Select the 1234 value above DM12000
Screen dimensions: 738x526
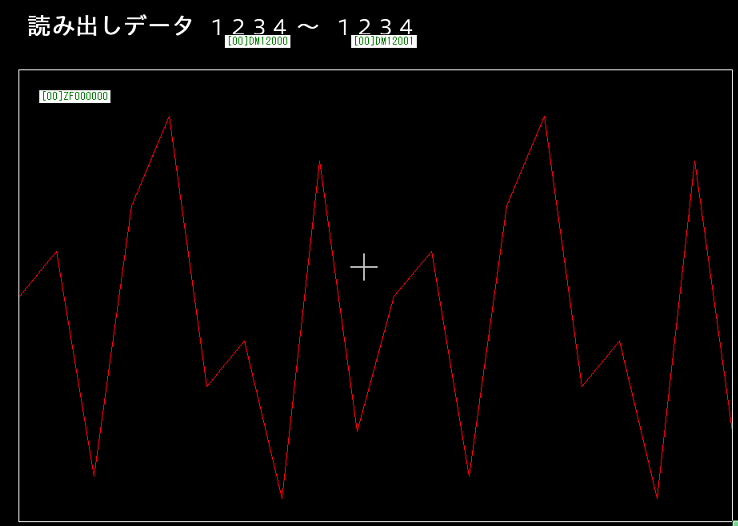(249, 27)
